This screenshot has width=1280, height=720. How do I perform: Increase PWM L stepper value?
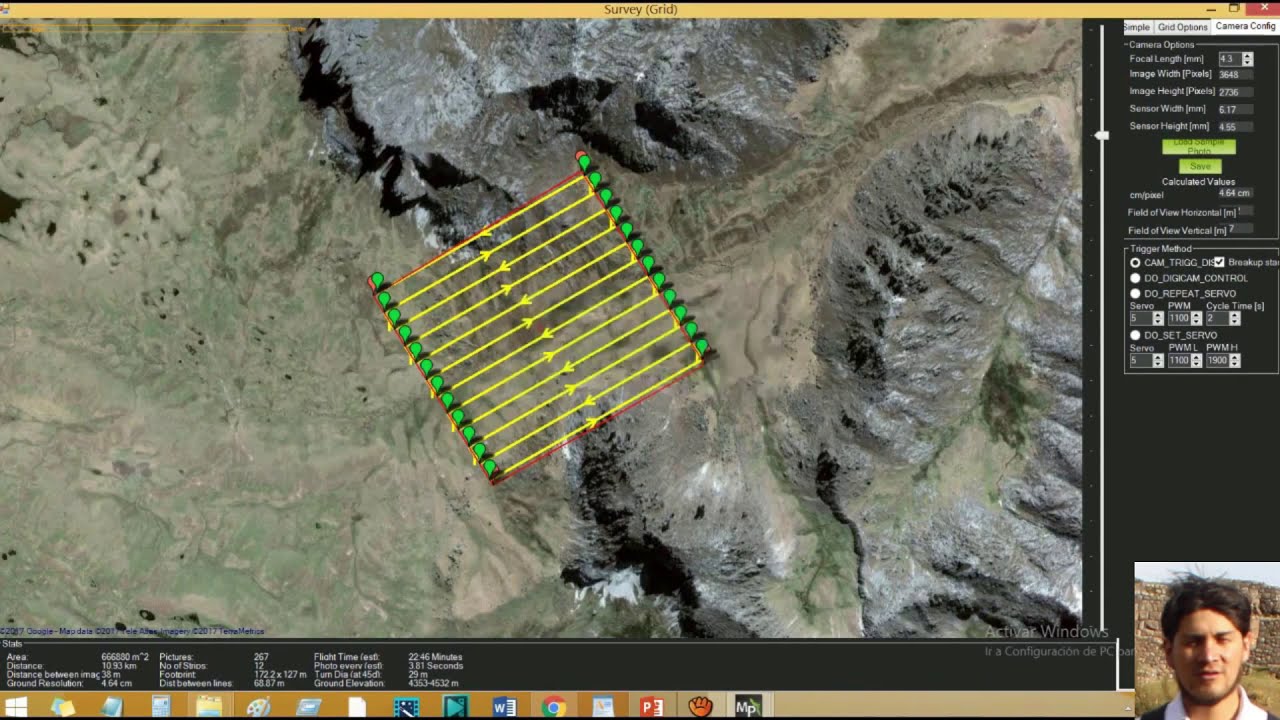[x=1197, y=357]
